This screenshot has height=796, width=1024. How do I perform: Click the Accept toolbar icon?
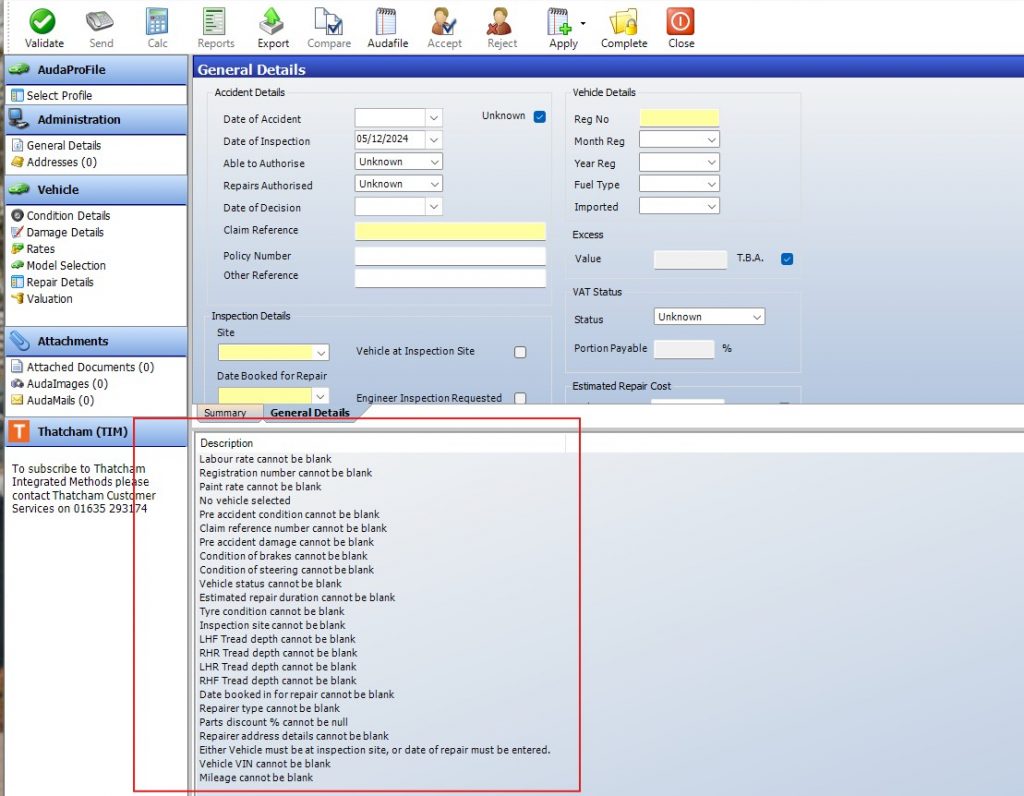point(444,28)
